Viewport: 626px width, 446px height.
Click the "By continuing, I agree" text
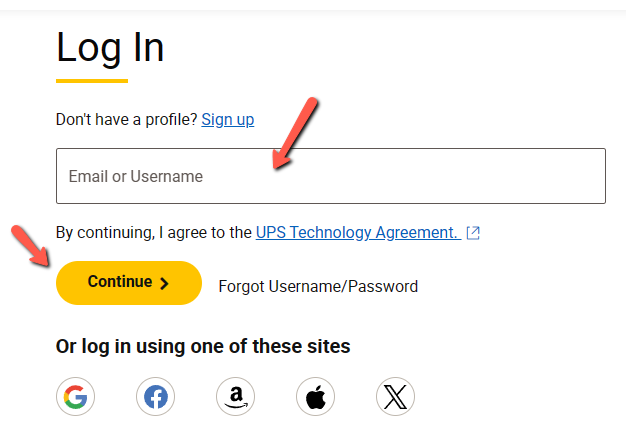(x=154, y=232)
